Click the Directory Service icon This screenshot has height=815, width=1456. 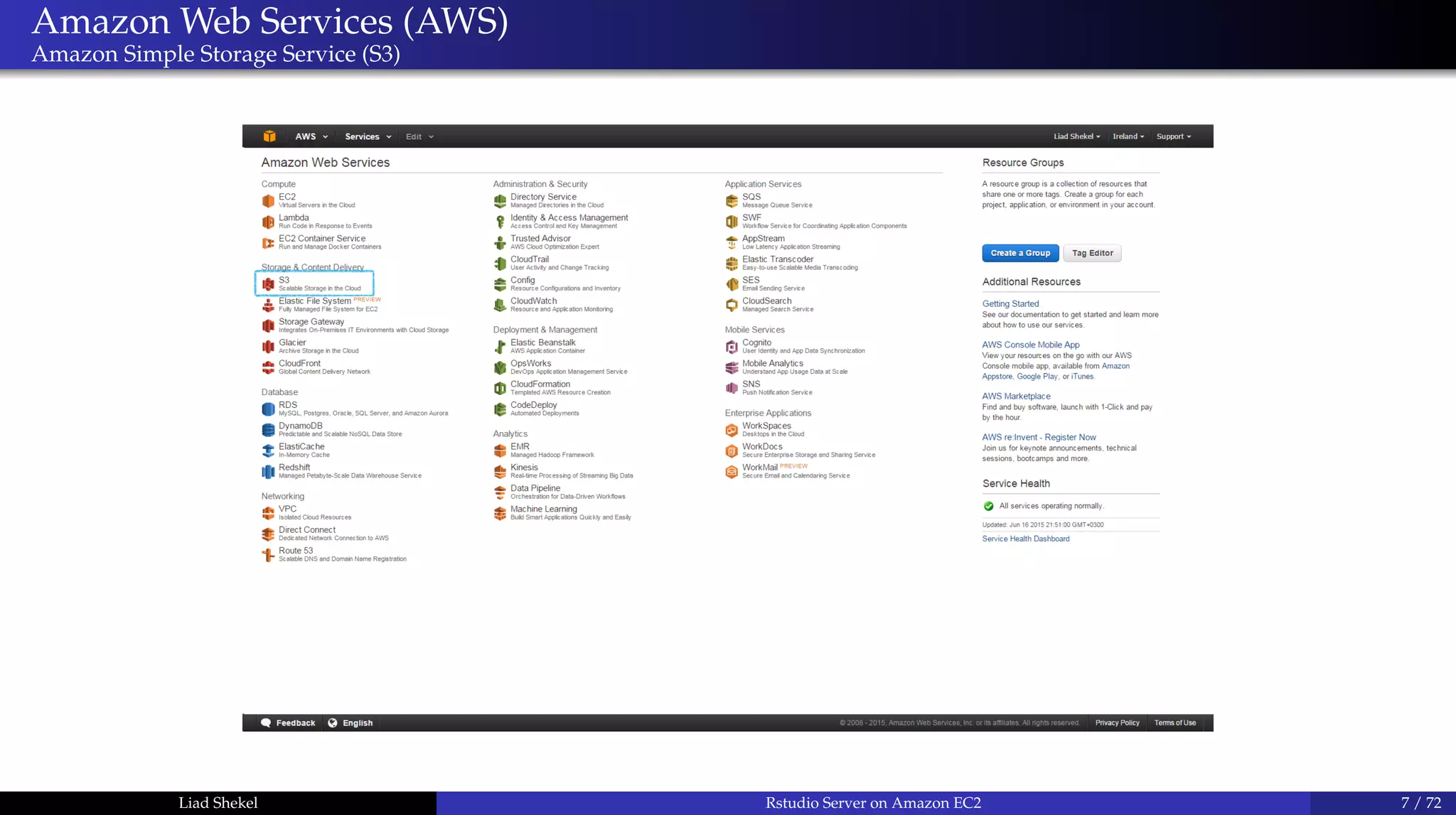click(500, 201)
